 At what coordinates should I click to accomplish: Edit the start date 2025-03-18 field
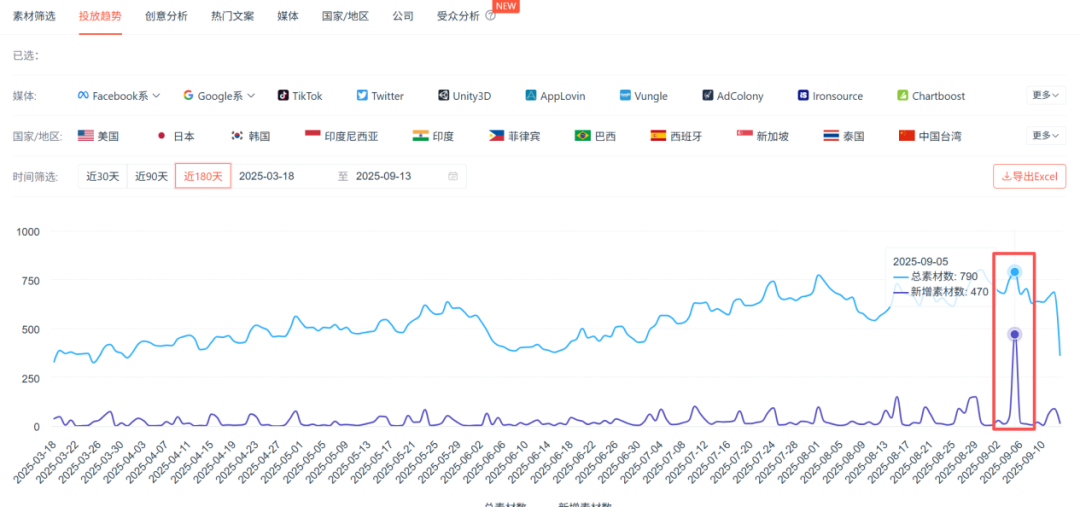pyautogui.click(x=267, y=176)
